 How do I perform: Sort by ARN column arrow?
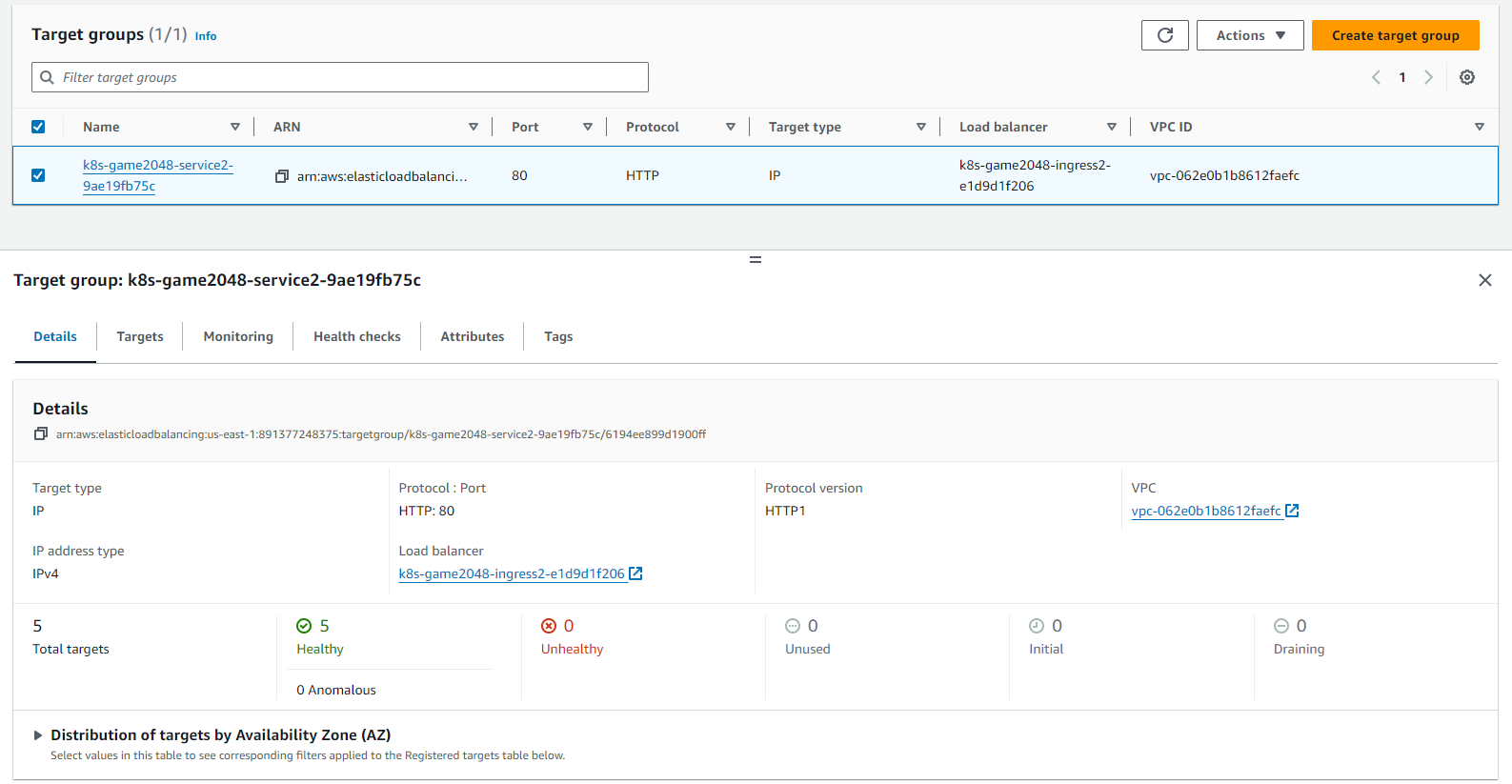(x=474, y=127)
